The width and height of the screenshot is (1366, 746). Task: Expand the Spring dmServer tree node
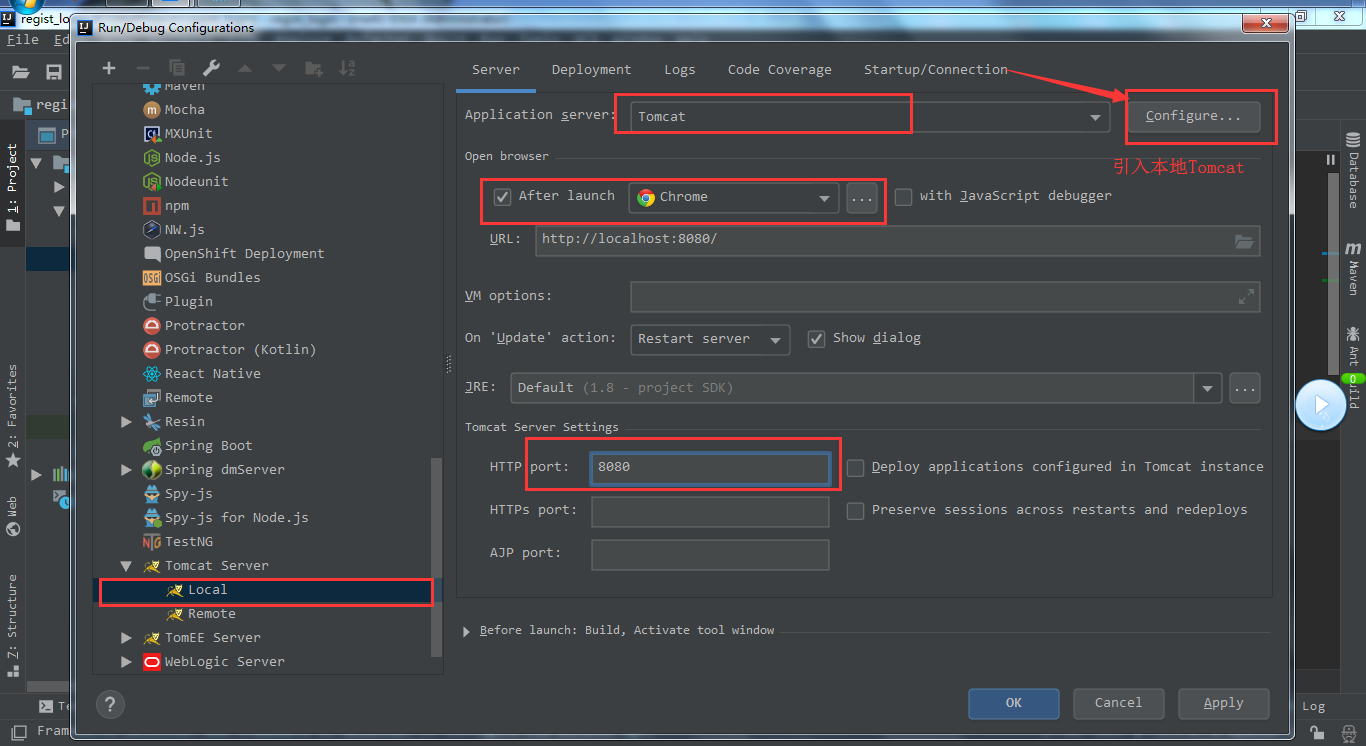[126, 470]
